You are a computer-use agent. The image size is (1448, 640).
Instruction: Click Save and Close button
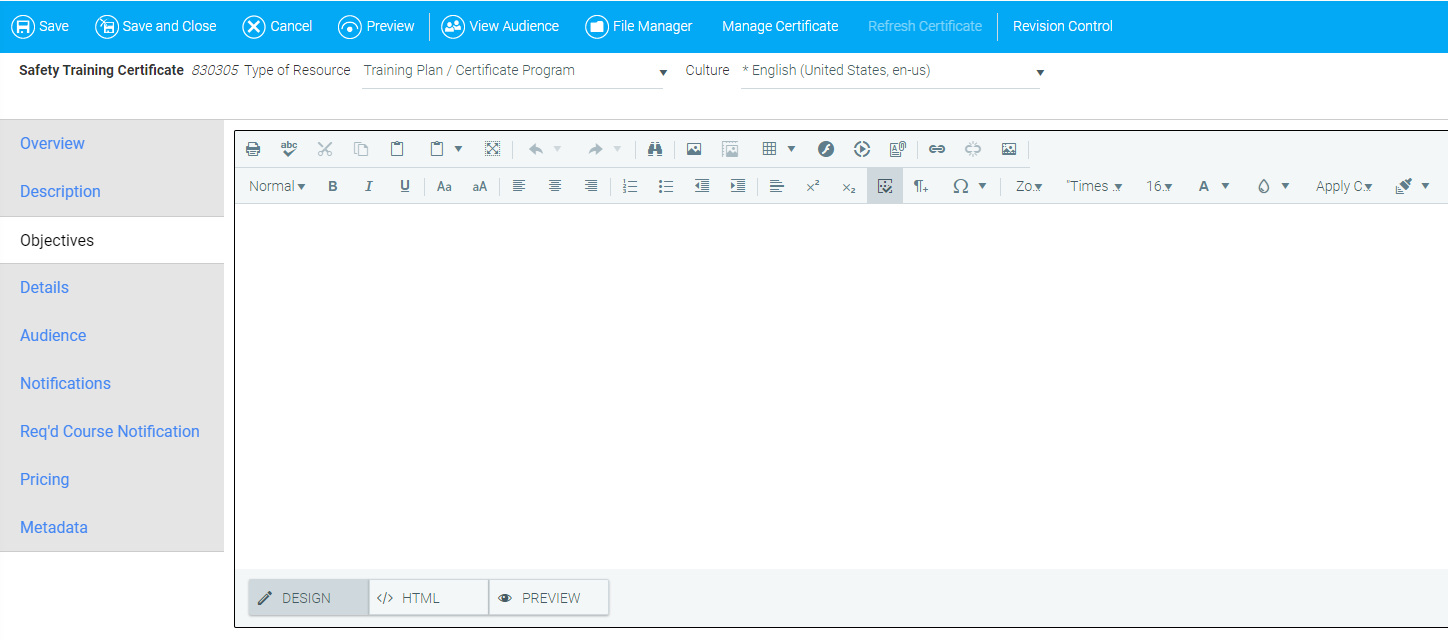156,26
